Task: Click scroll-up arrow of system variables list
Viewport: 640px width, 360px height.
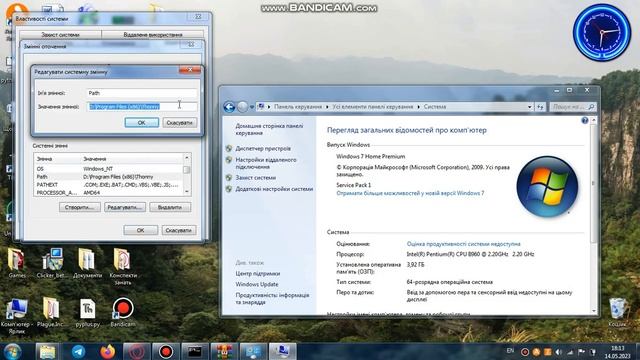Action: [x=187, y=158]
